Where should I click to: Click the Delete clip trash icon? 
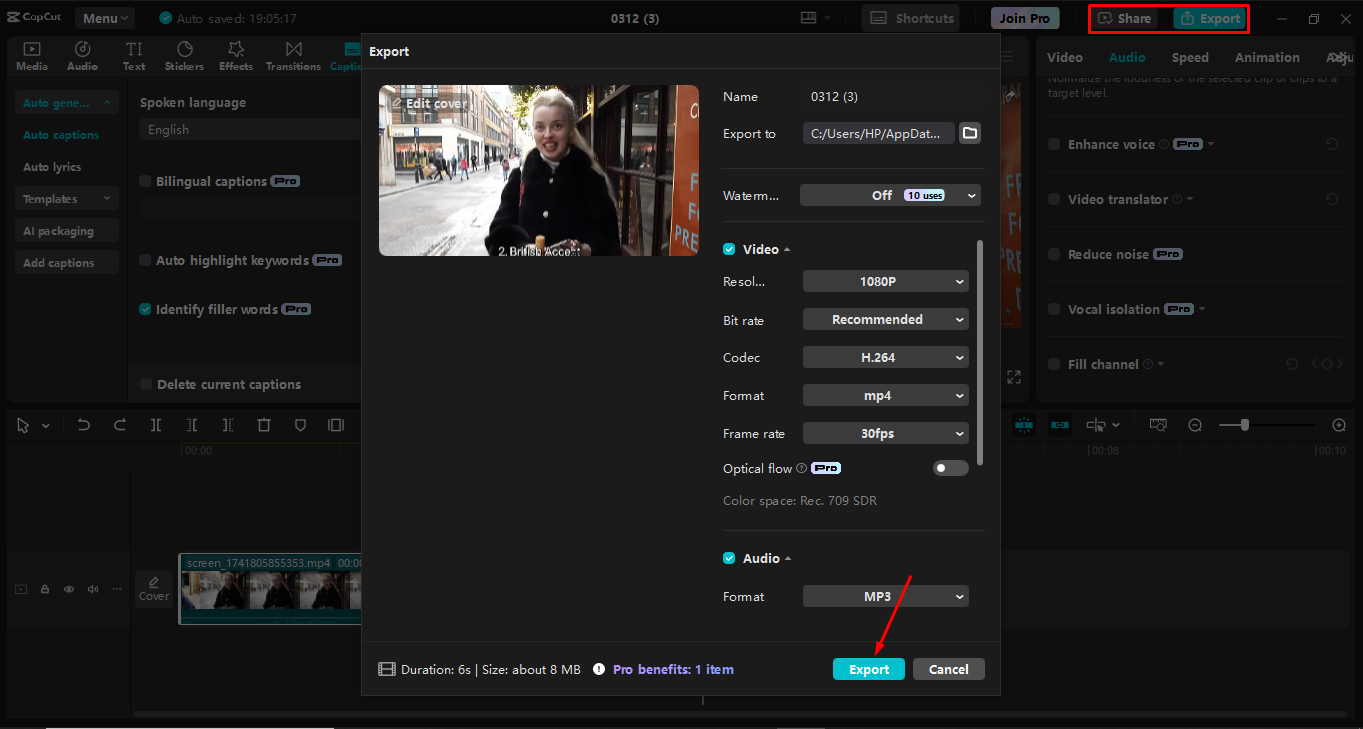pos(263,424)
